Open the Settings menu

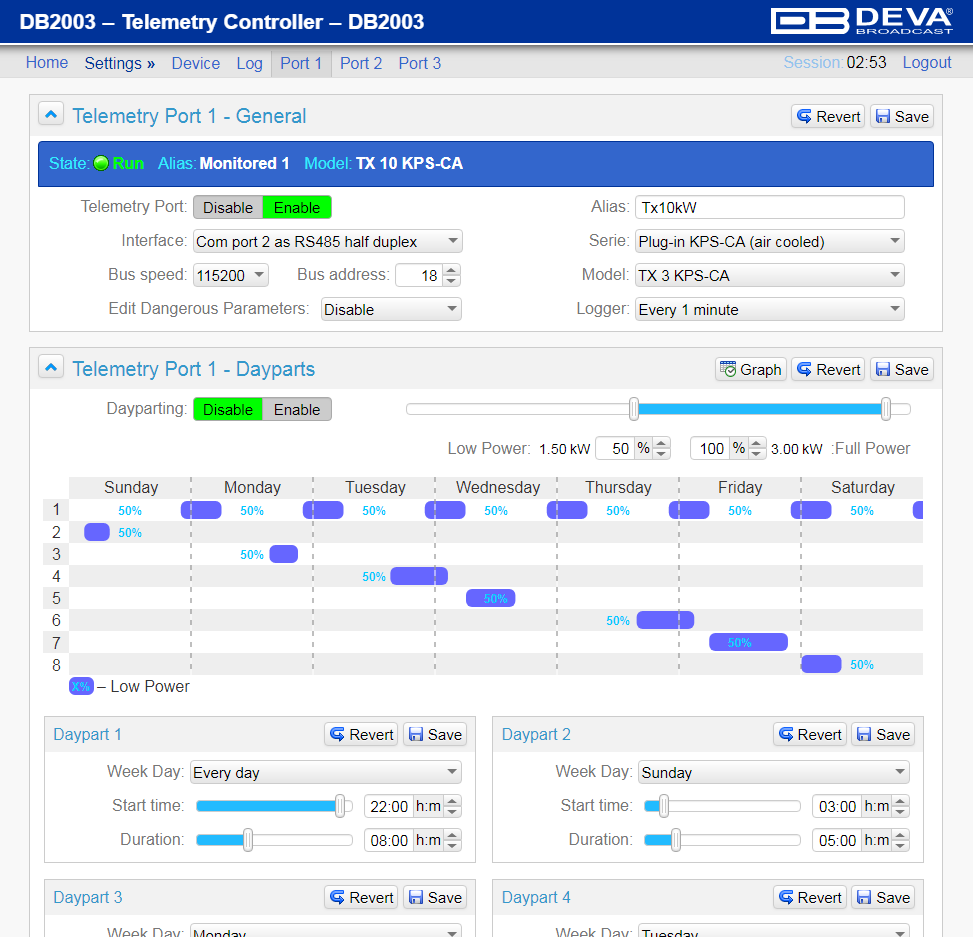[119, 63]
